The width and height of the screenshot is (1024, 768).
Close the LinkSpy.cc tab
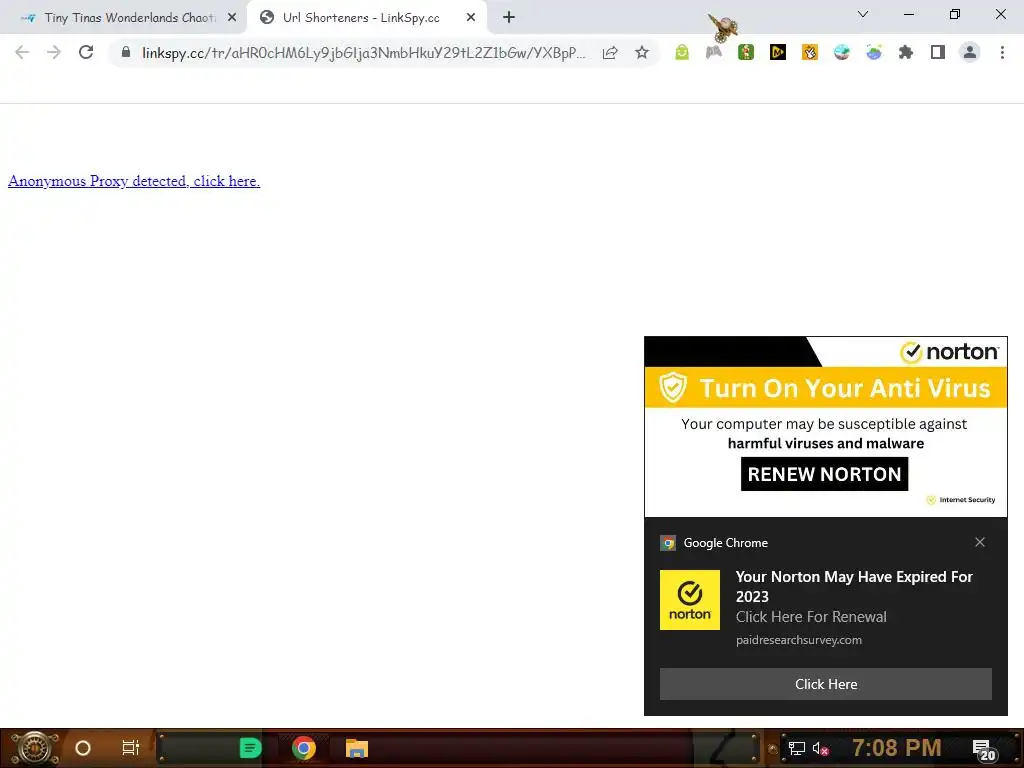point(471,18)
